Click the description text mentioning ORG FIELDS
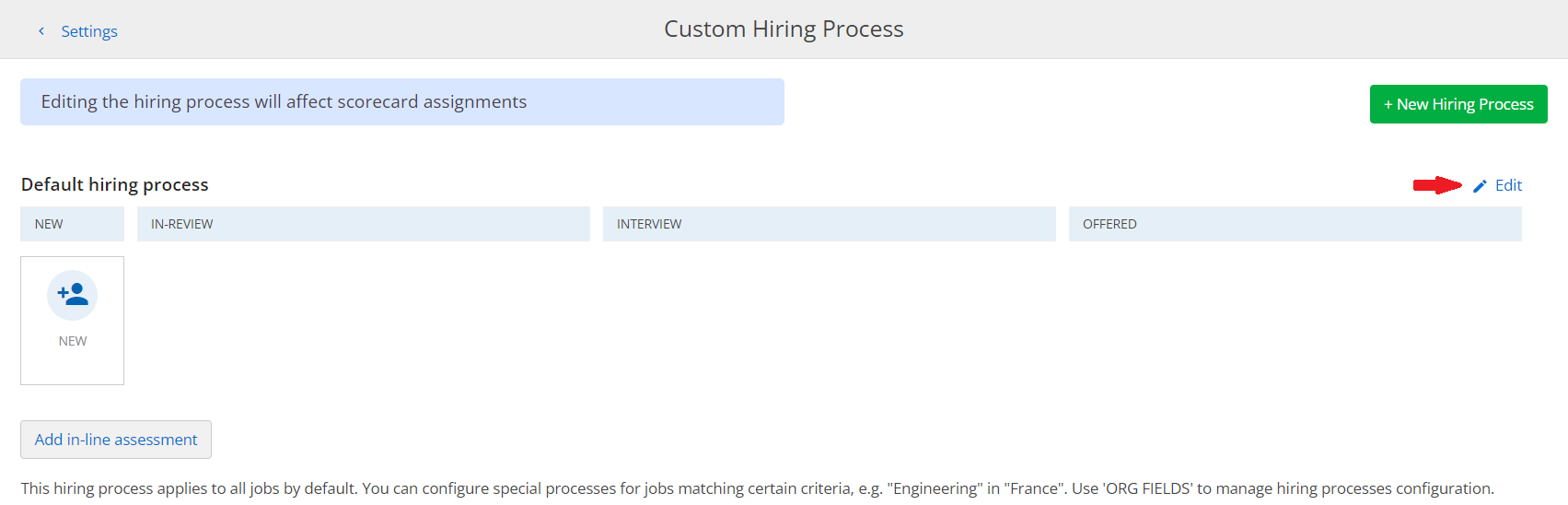Screen dimensions: 1568x505 click(x=758, y=488)
